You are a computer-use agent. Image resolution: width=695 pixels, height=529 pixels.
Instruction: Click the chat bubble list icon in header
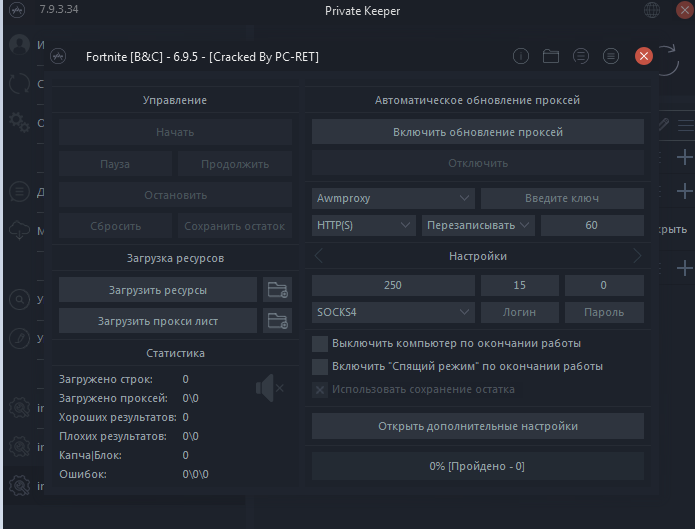[x=581, y=56]
